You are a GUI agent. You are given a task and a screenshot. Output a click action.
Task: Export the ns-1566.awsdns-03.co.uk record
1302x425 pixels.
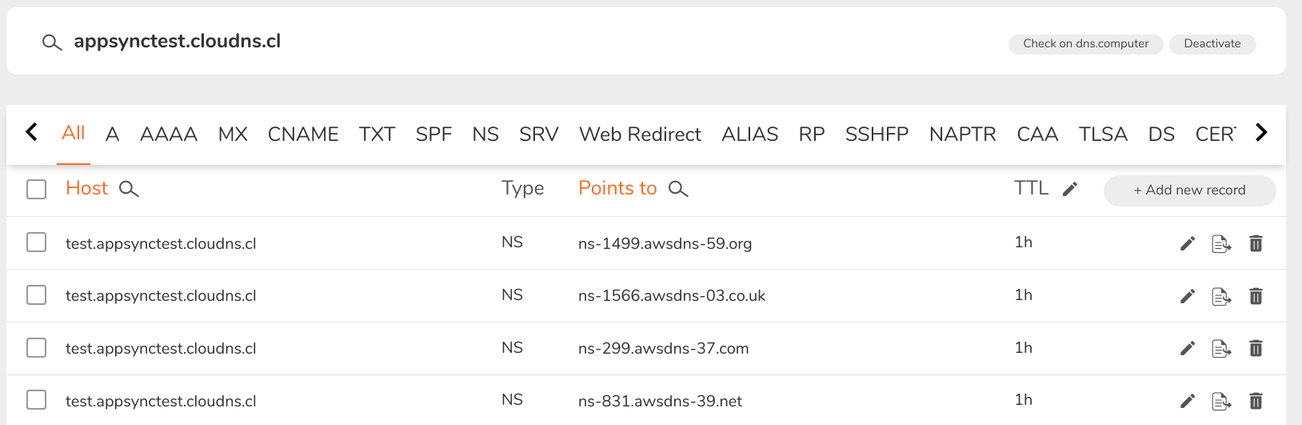point(1221,296)
